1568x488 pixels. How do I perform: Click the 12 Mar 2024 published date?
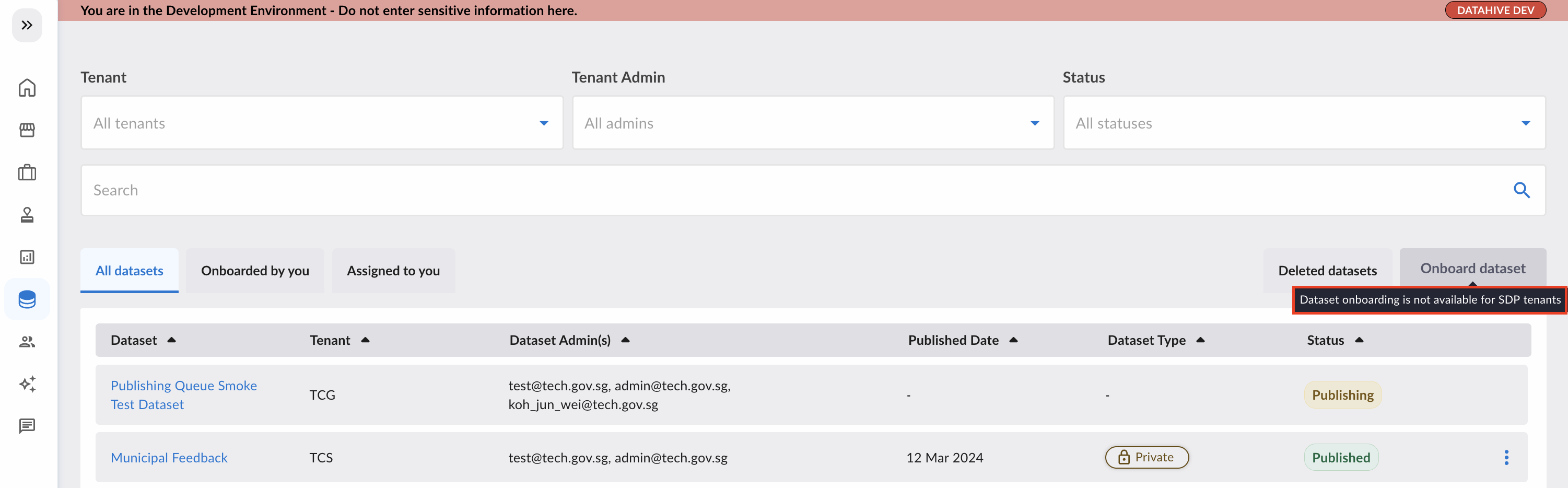[x=944, y=458]
